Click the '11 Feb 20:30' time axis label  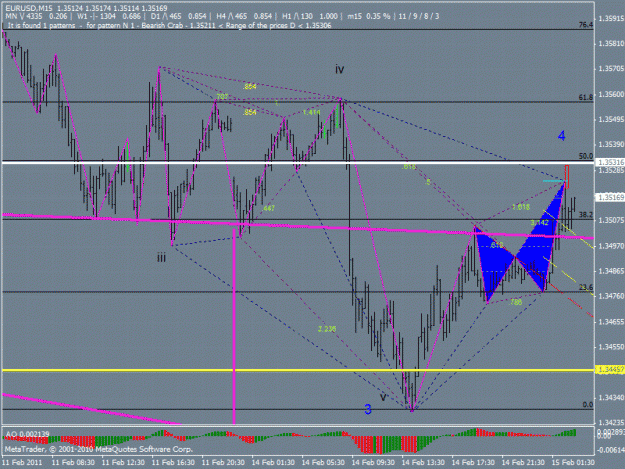223,462
